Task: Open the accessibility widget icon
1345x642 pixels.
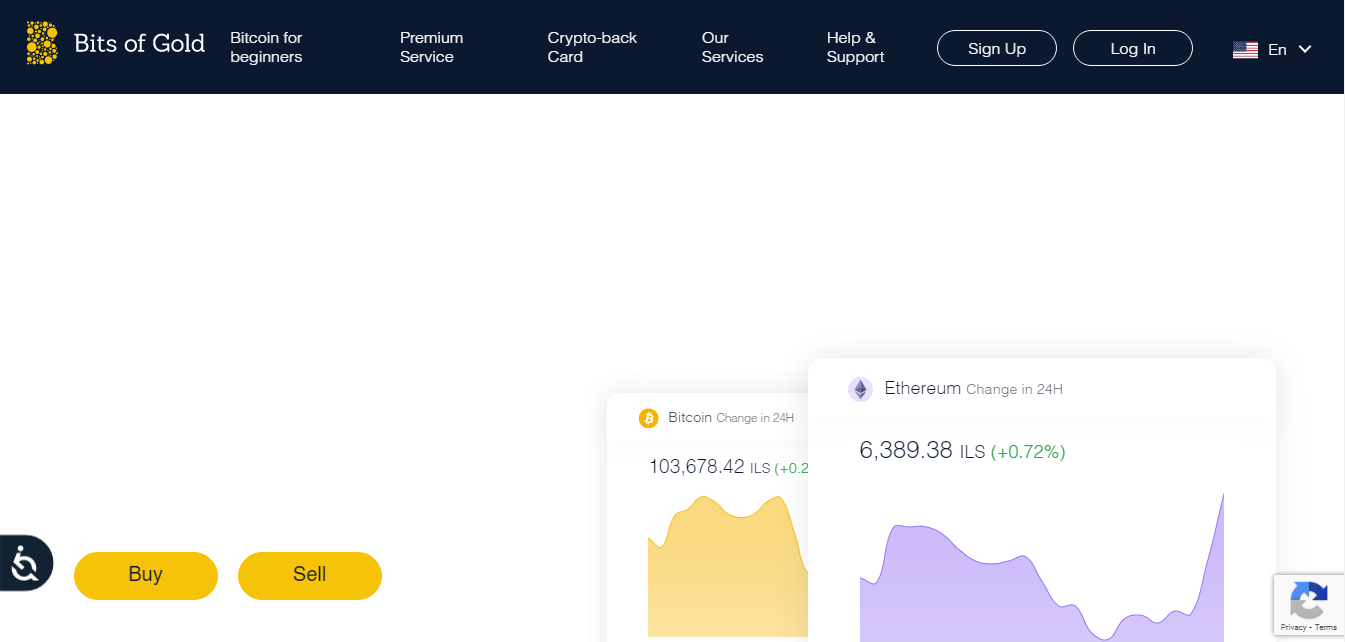Action: [25, 563]
